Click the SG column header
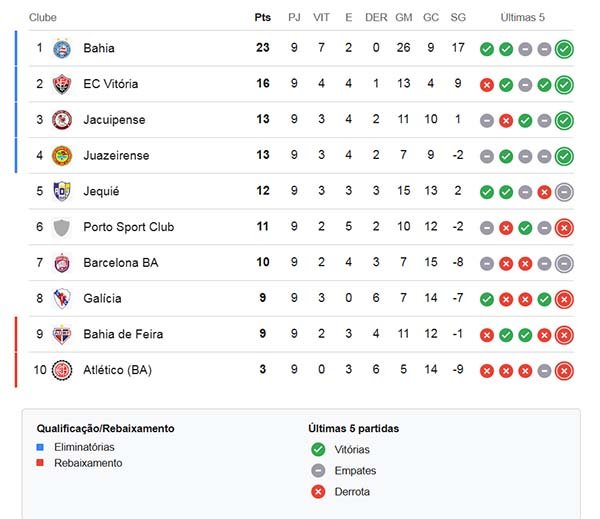The image size is (600, 519). (x=458, y=17)
